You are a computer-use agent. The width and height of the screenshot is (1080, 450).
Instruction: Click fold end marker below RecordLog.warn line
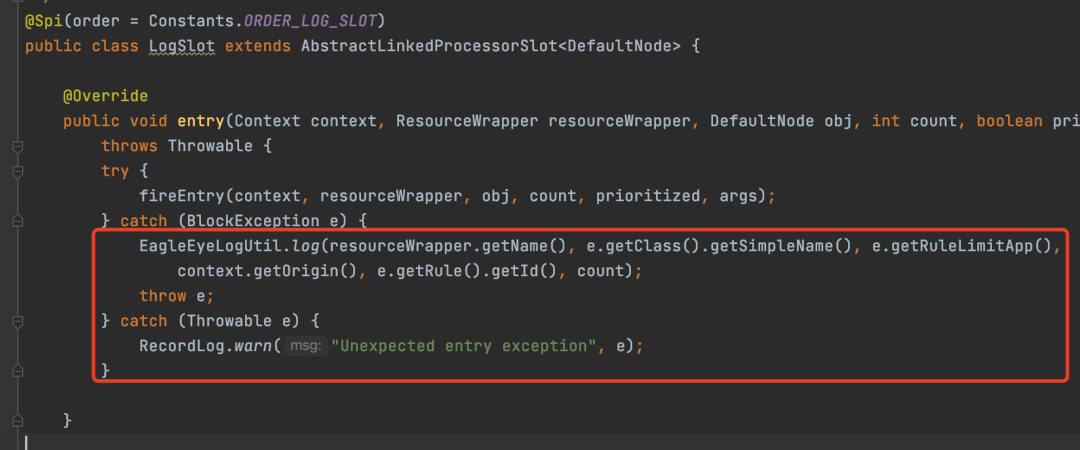(x=18, y=371)
